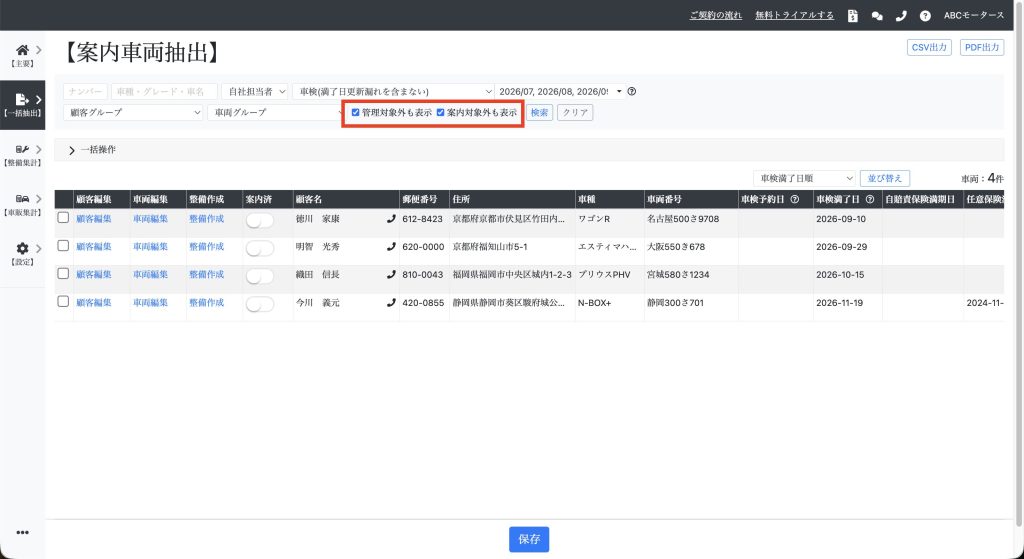This screenshot has height=559, width=1024.
Task: Click the CSV出力 button
Action: (x=929, y=48)
